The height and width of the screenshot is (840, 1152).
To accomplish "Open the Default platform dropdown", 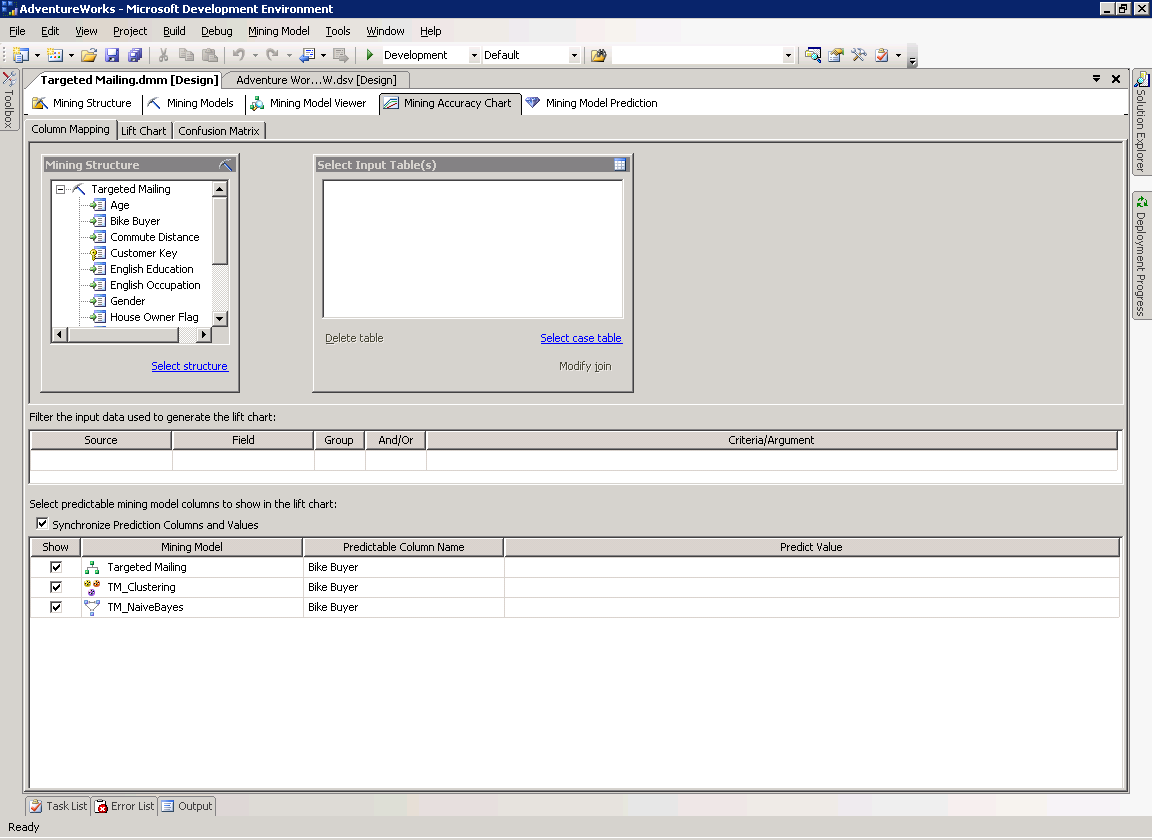I will (x=574, y=55).
